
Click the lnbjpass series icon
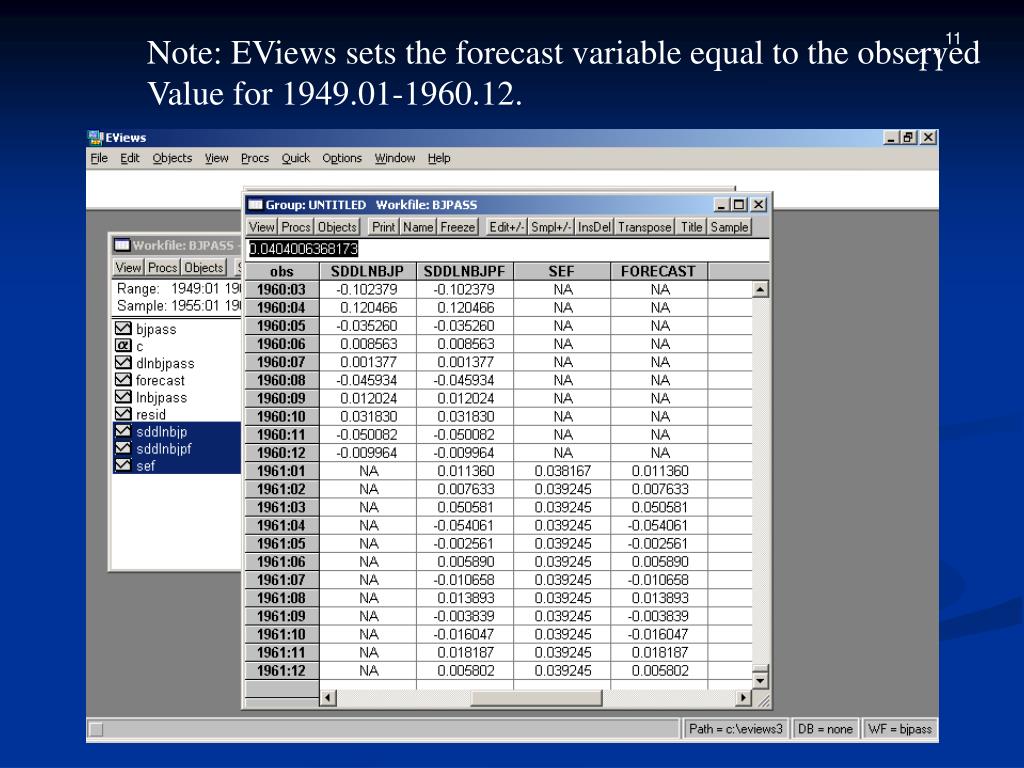click(x=123, y=397)
